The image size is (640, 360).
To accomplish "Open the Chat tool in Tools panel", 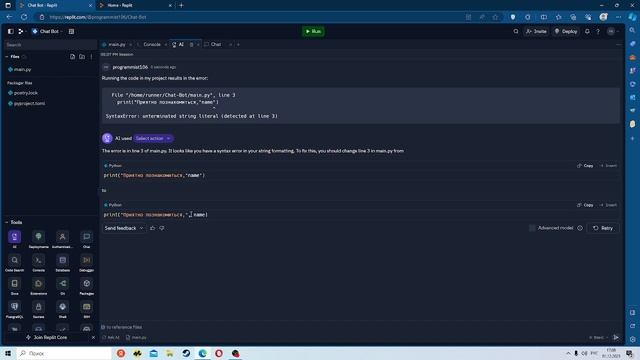I will (x=87, y=239).
